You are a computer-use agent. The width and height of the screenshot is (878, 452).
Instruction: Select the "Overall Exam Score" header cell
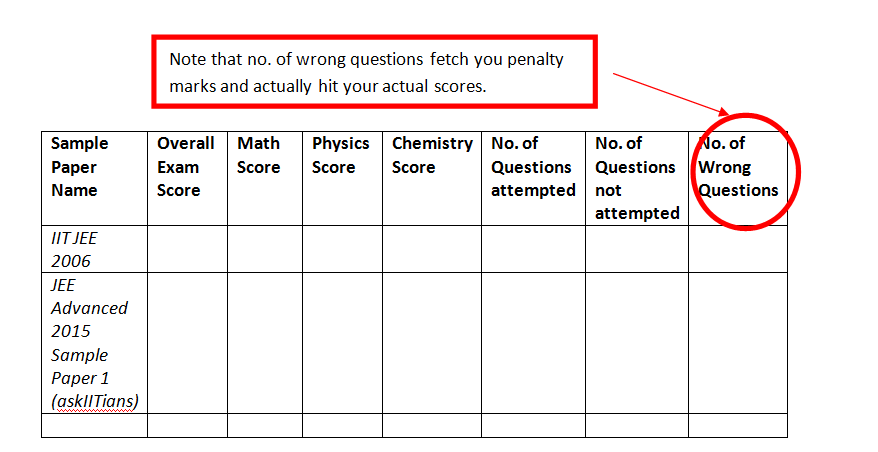(x=186, y=167)
